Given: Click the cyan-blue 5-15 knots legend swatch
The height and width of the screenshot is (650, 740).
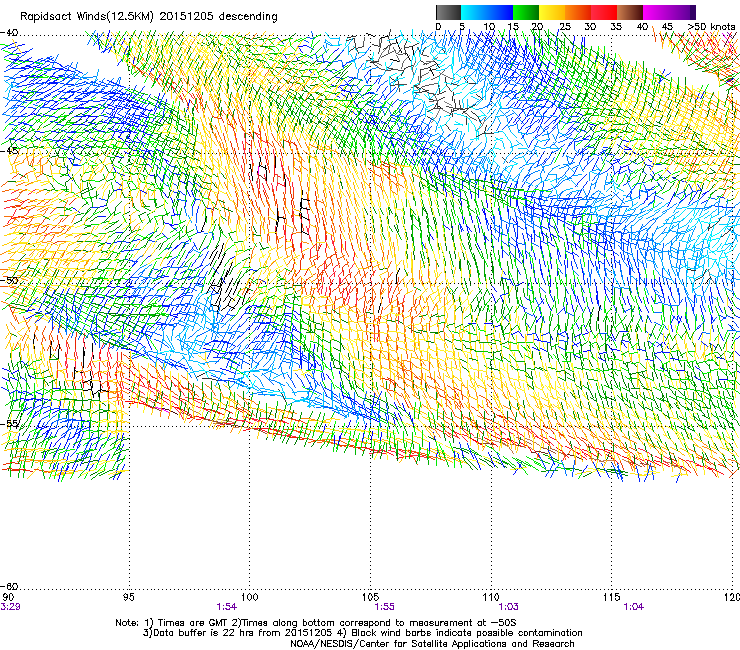Looking at the screenshot, I should pyautogui.click(x=487, y=12).
